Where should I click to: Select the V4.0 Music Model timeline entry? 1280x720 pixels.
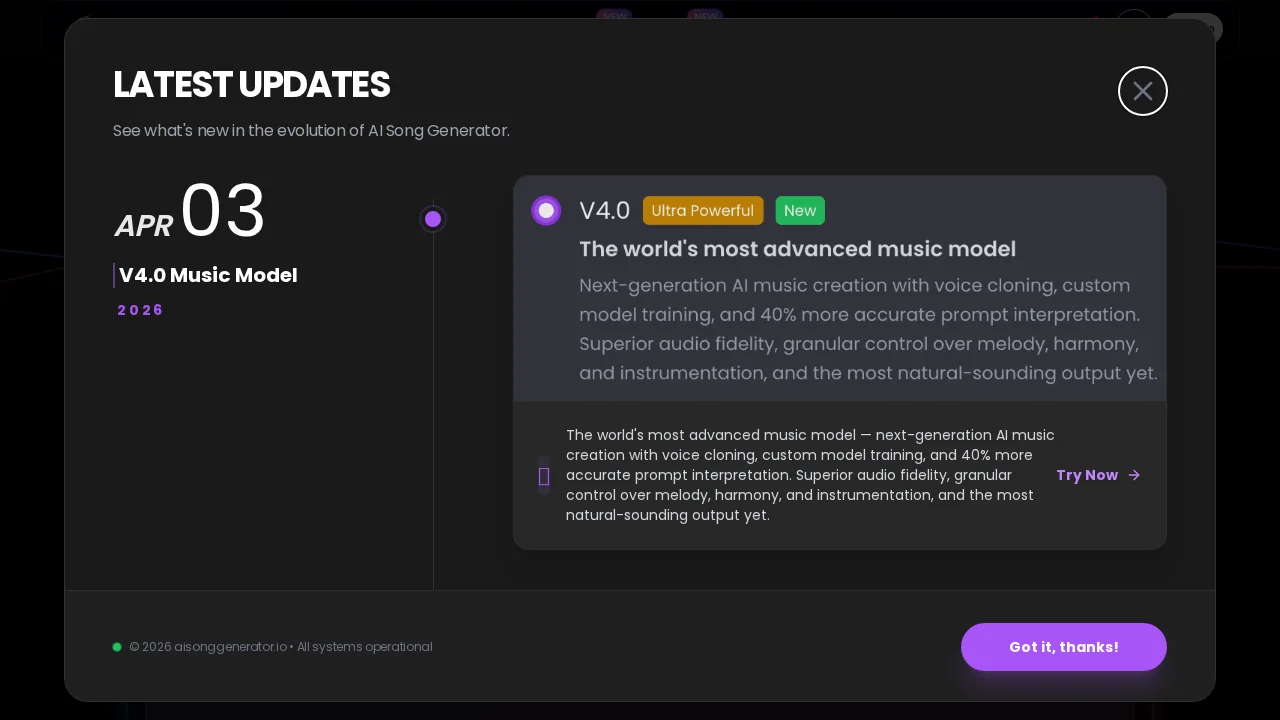tap(208, 275)
